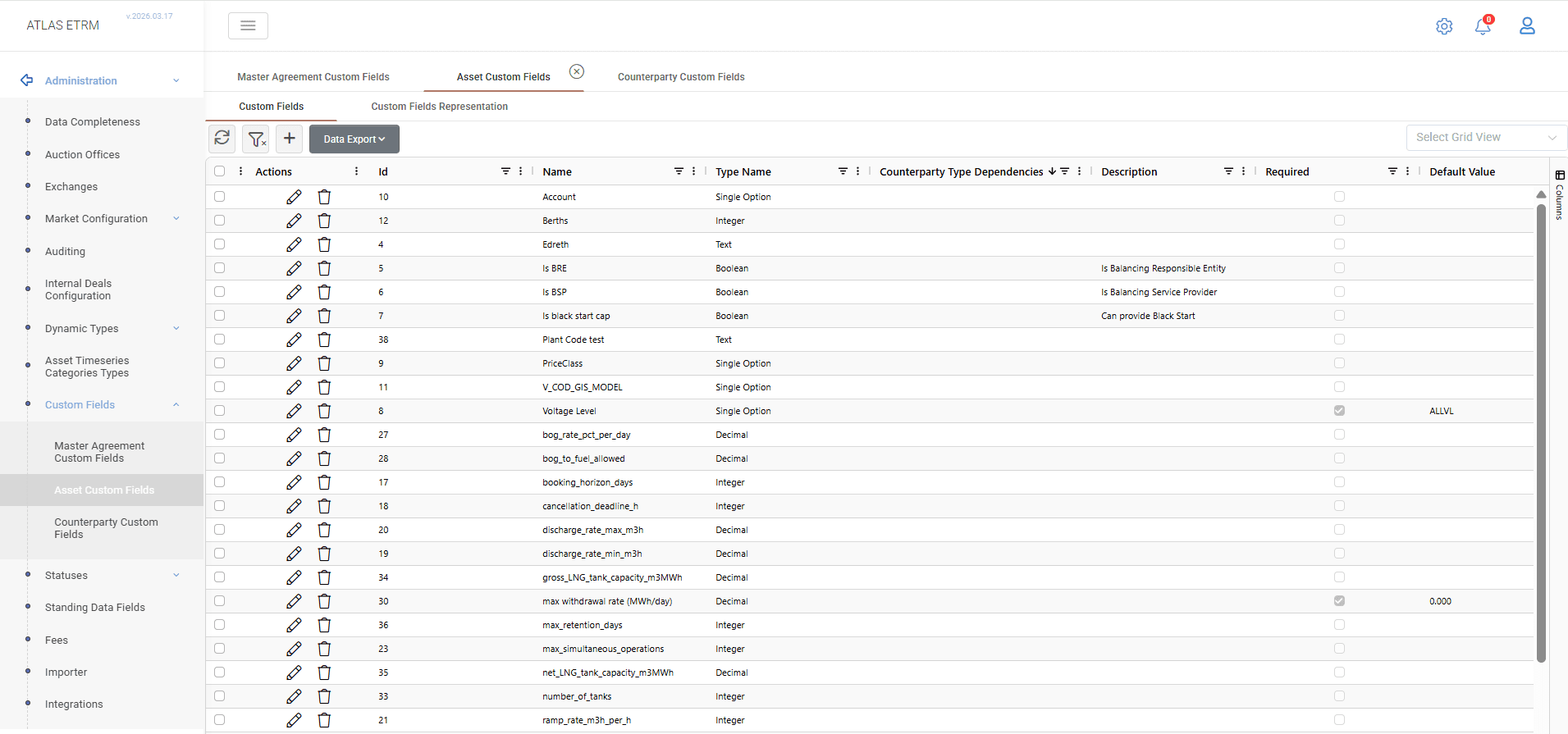
Task: Switch to Master Agreement Custom Fields tab
Action: click(313, 77)
